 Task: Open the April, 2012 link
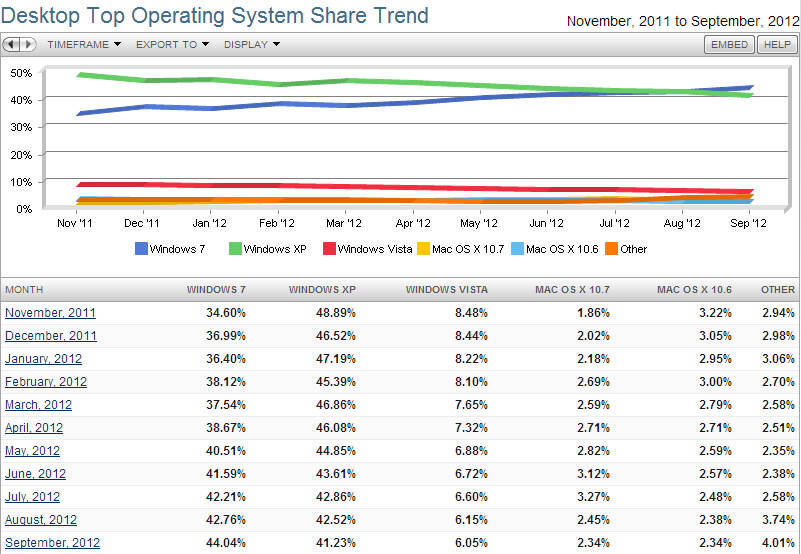[x=34, y=428]
